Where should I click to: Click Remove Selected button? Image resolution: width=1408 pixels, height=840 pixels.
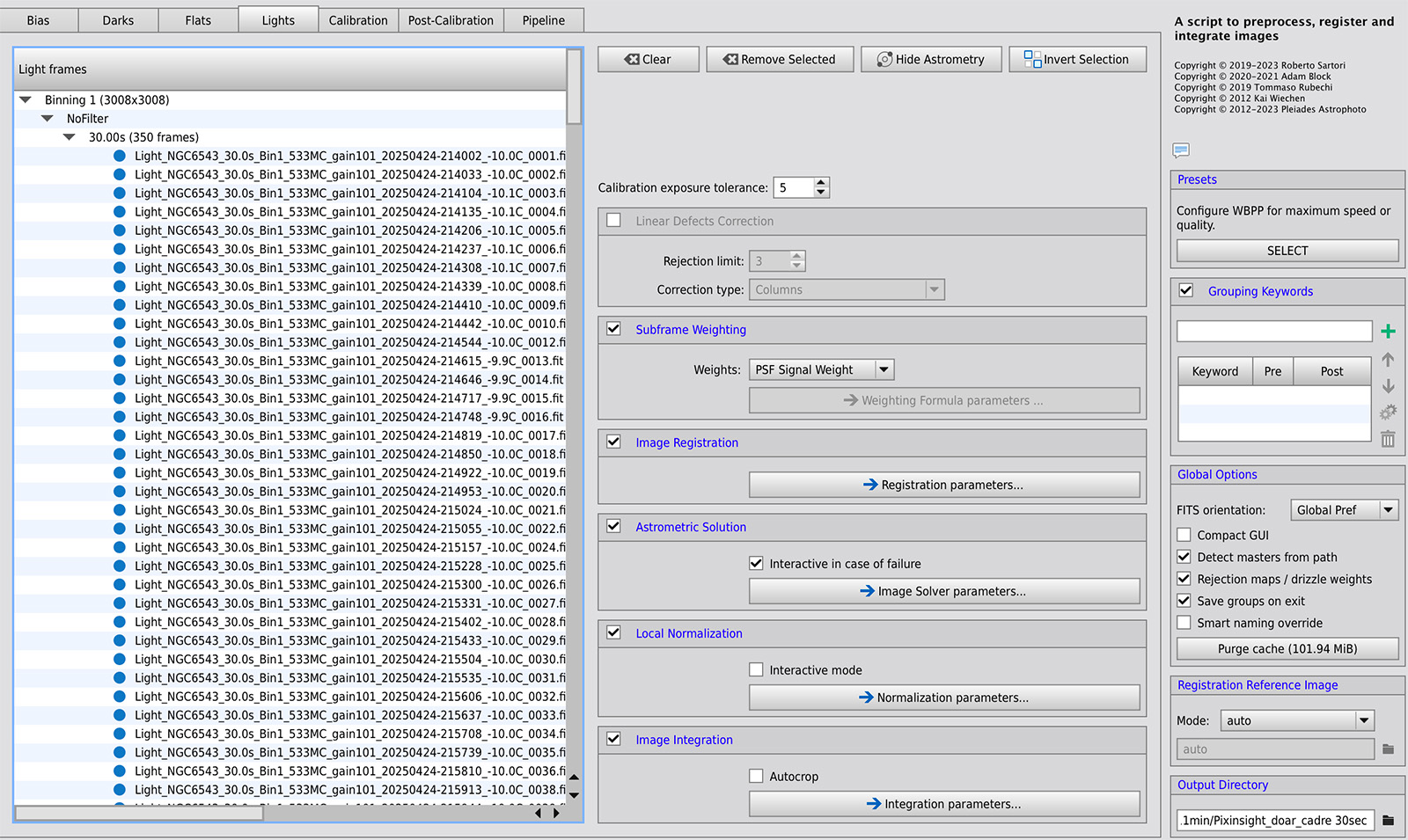click(780, 59)
